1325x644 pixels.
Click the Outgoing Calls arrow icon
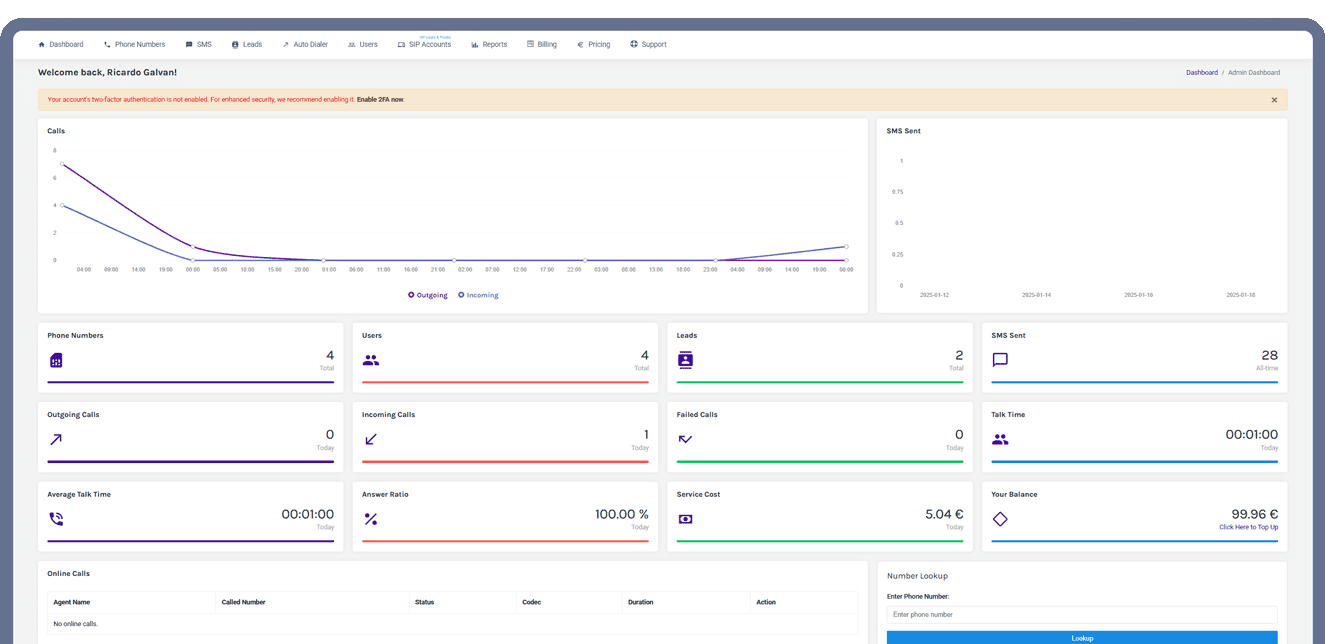56,439
